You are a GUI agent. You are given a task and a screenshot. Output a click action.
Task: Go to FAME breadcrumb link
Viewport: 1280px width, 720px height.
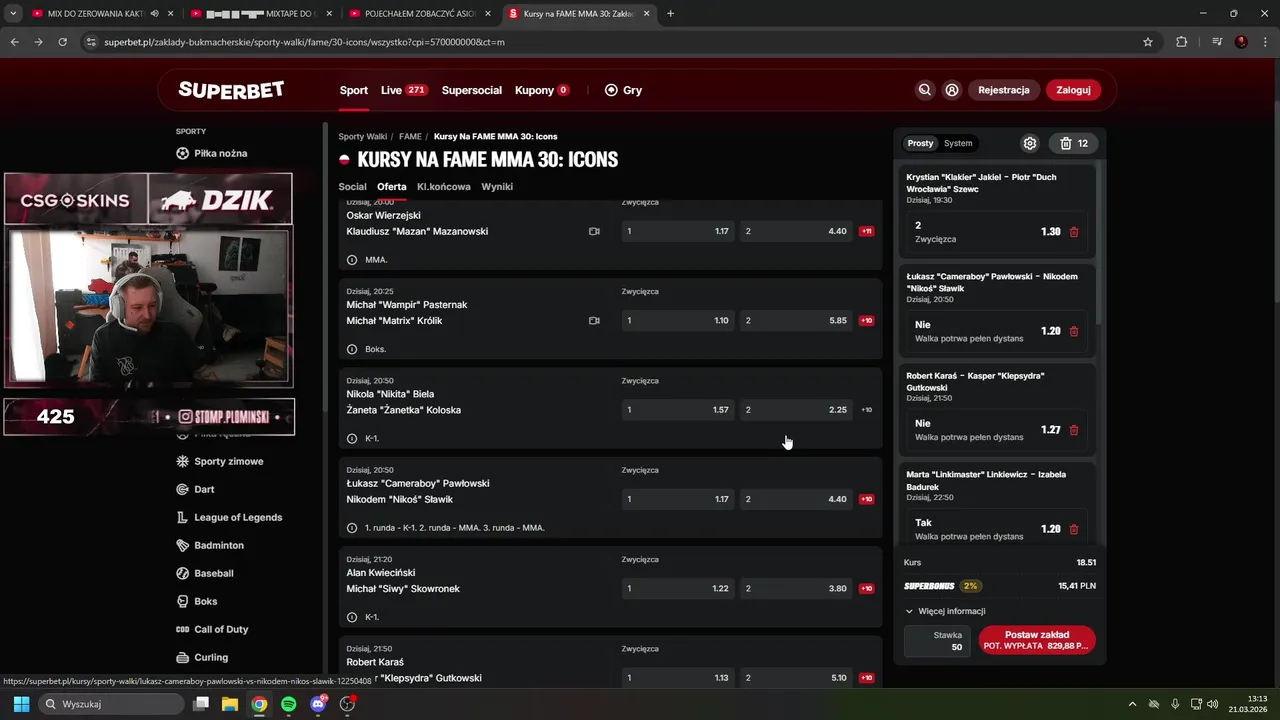[x=410, y=136]
